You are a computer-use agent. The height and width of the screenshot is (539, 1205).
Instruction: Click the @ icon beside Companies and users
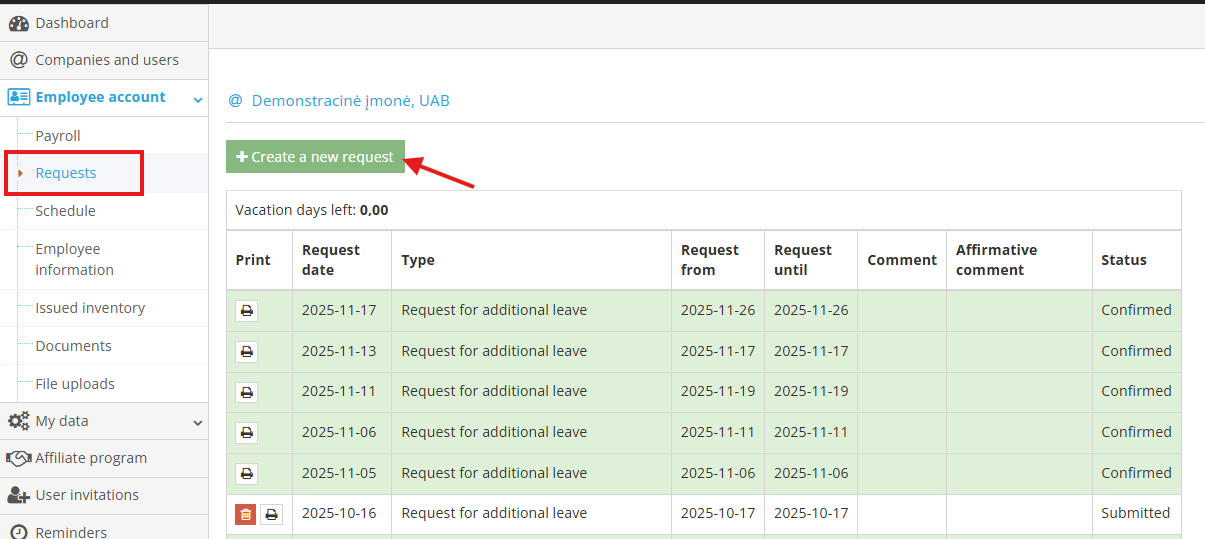coord(18,60)
